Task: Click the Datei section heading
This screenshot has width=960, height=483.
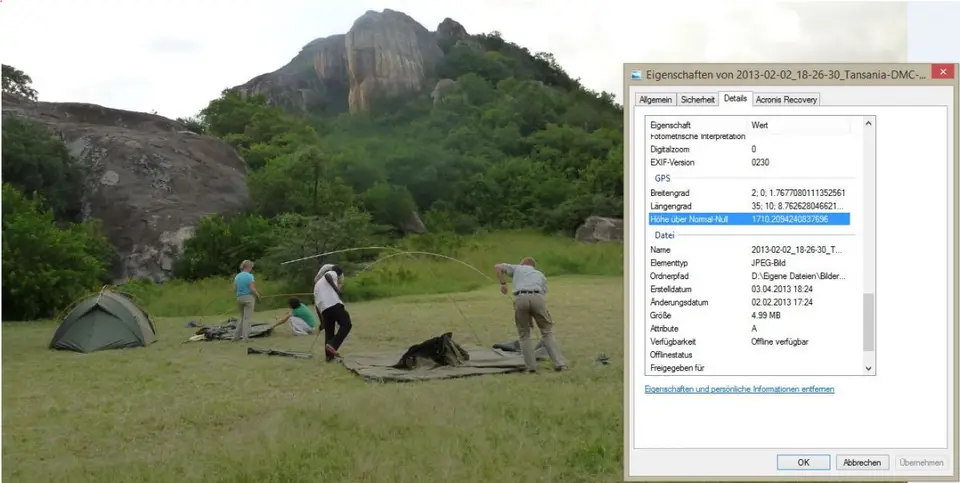Action: pyautogui.click(x=664, y=235)
